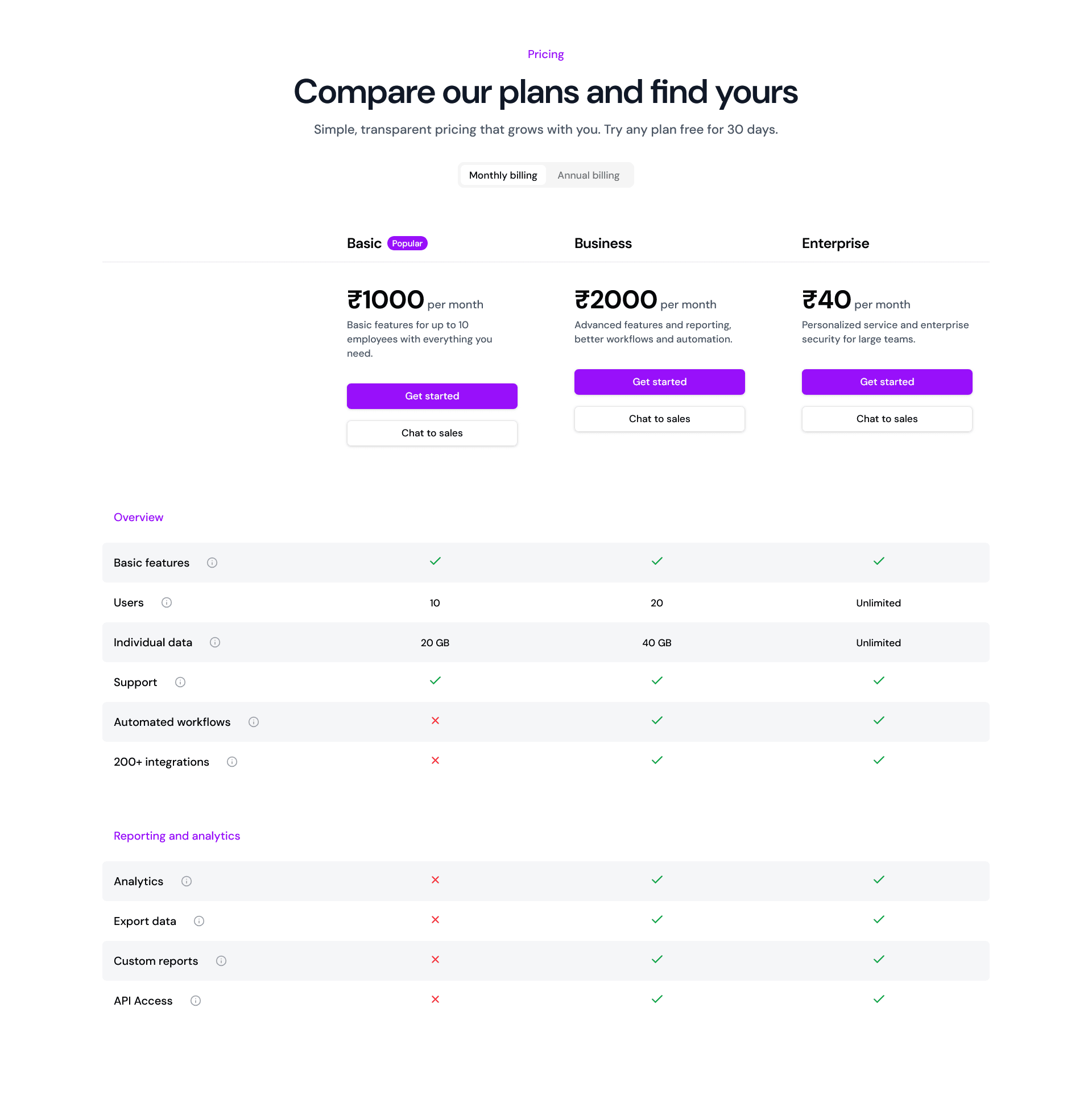Viewport: 1092px width, 1111px height.
Task: Open Chat to sales for Business
Action: 660,419
